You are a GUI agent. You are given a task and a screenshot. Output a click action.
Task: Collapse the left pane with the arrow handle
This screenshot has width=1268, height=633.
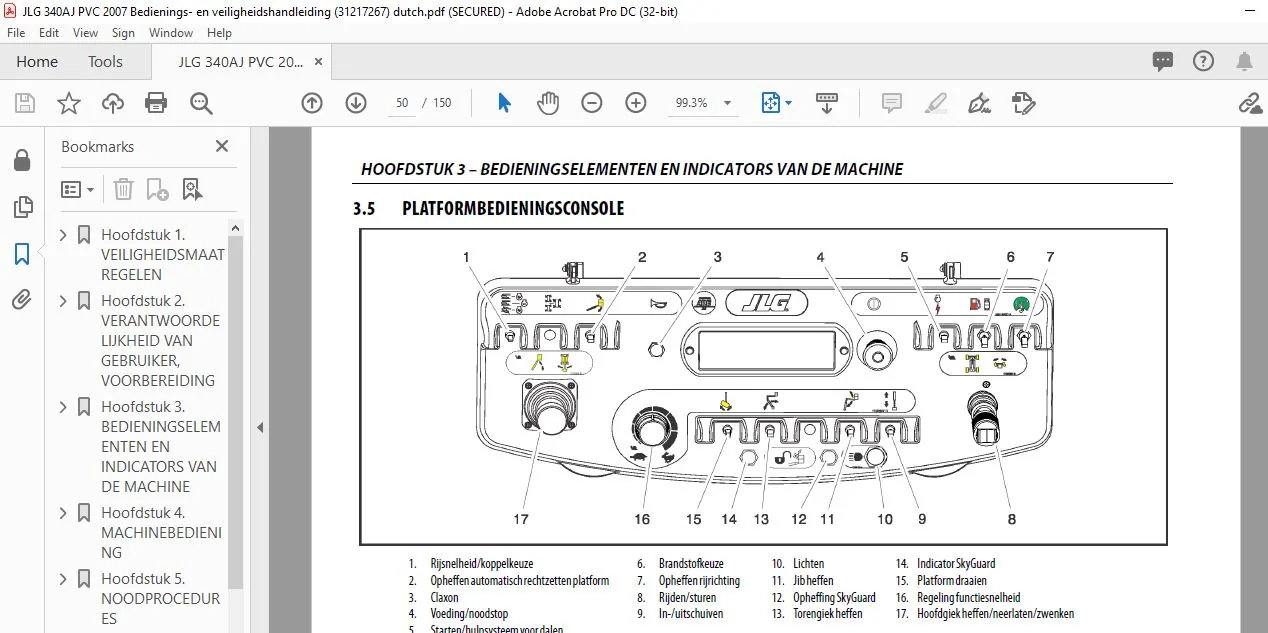pos(260,427)
